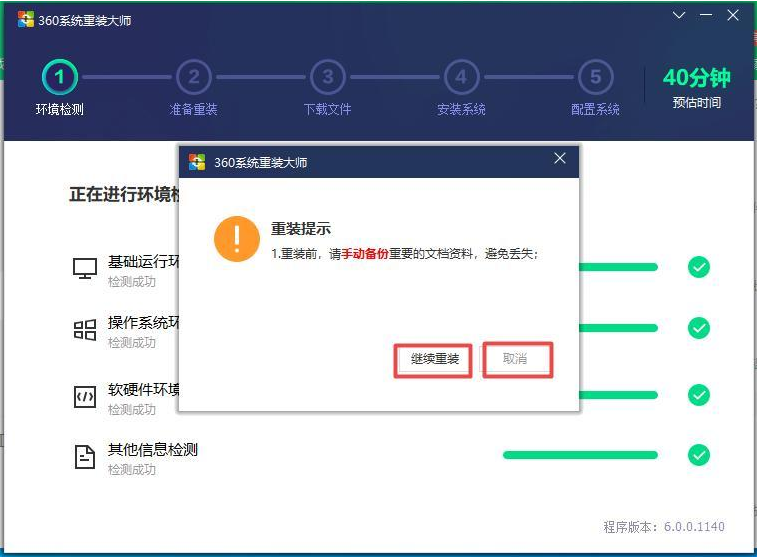Click green checkmark for 基础运行环境 row
The width and height of the screenshot is (757, 559).
pyautogui.click(x=699, y=267)
